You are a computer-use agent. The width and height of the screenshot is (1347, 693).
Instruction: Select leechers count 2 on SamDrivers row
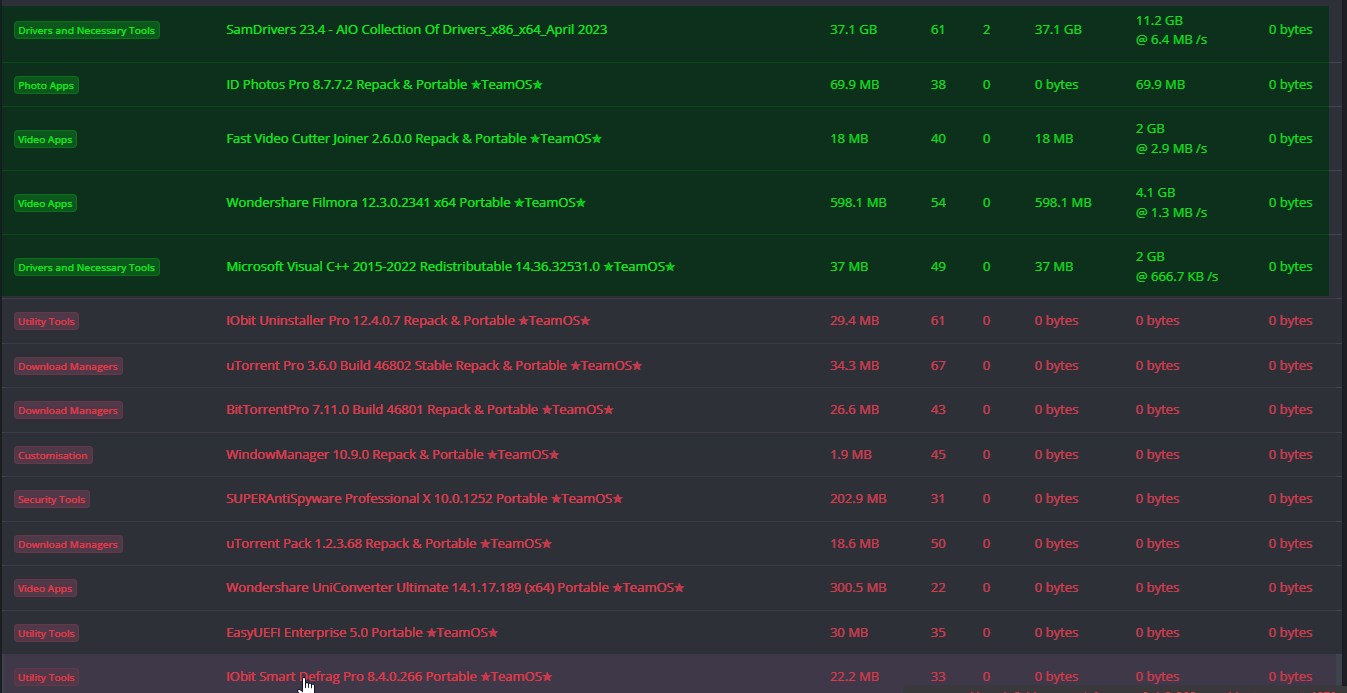pyautogui.click(x=987, y=30)
